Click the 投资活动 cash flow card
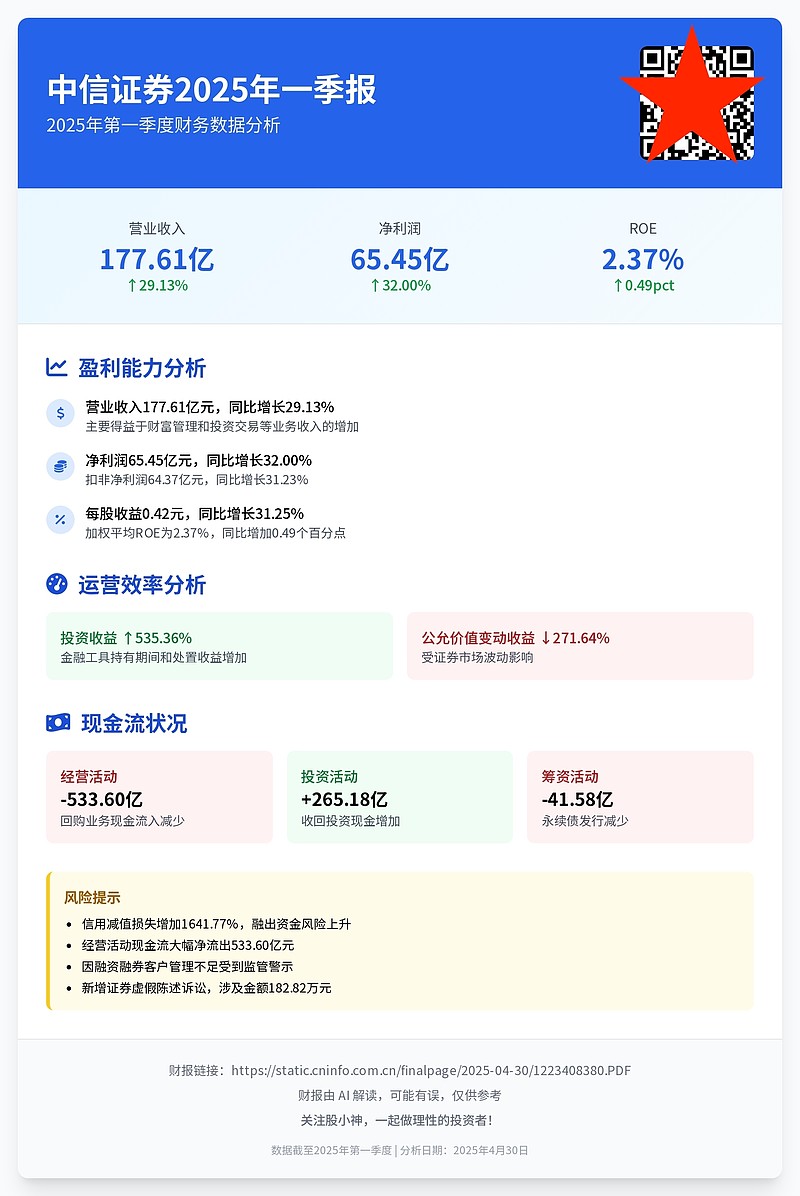800x1196 pixels. (x=399, y=797)
